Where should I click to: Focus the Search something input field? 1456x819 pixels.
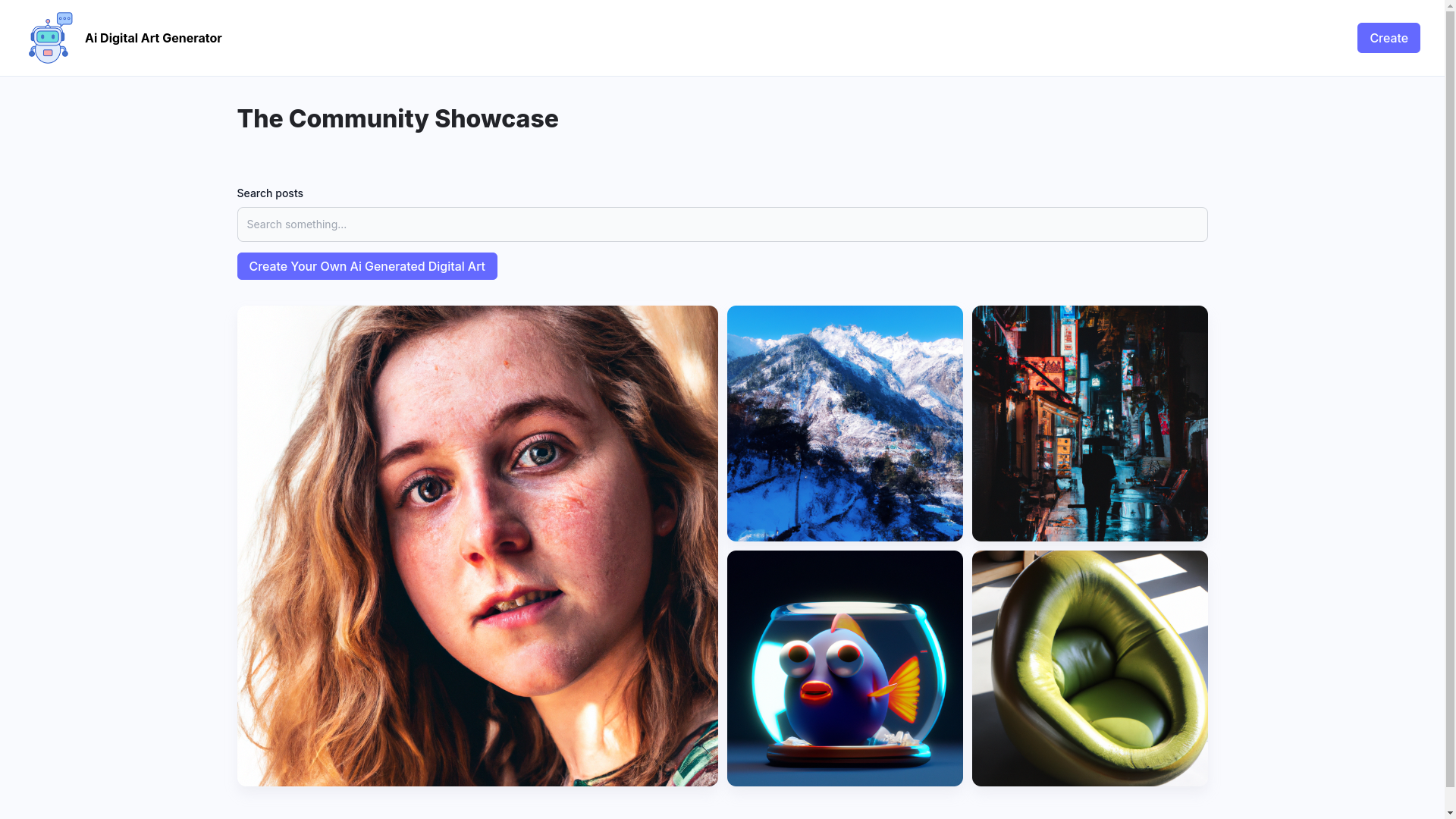722,224
